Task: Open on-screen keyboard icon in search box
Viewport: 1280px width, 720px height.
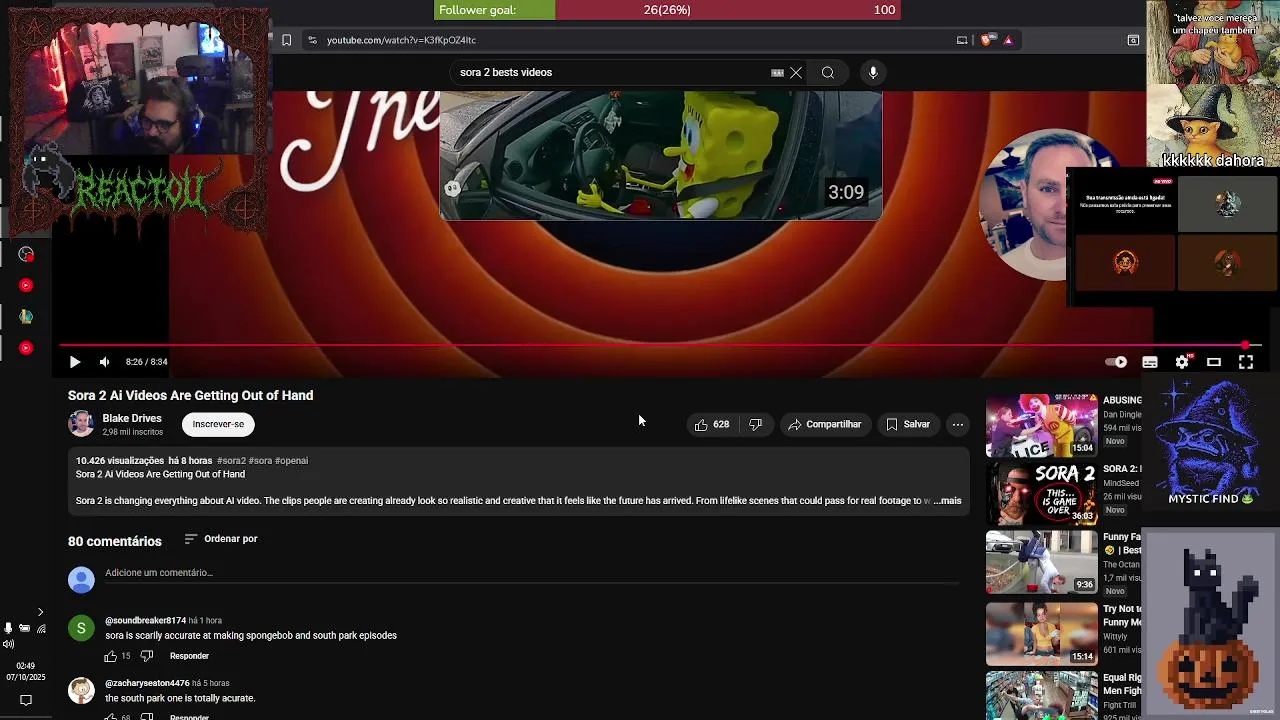Action: coord(777,72)
